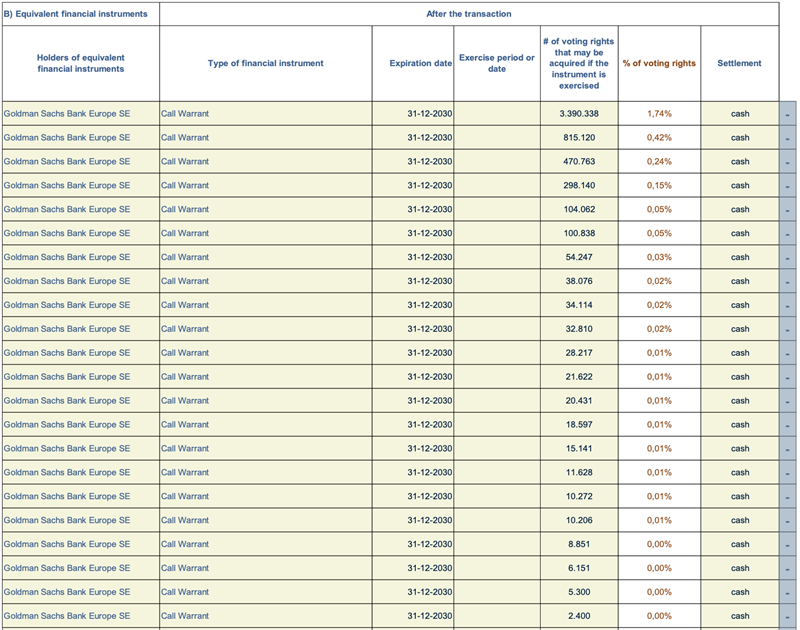Screen dimensions: 800x630
Task: Click the minus button beside the 104.062 row
Action: [x=788, y=210]
